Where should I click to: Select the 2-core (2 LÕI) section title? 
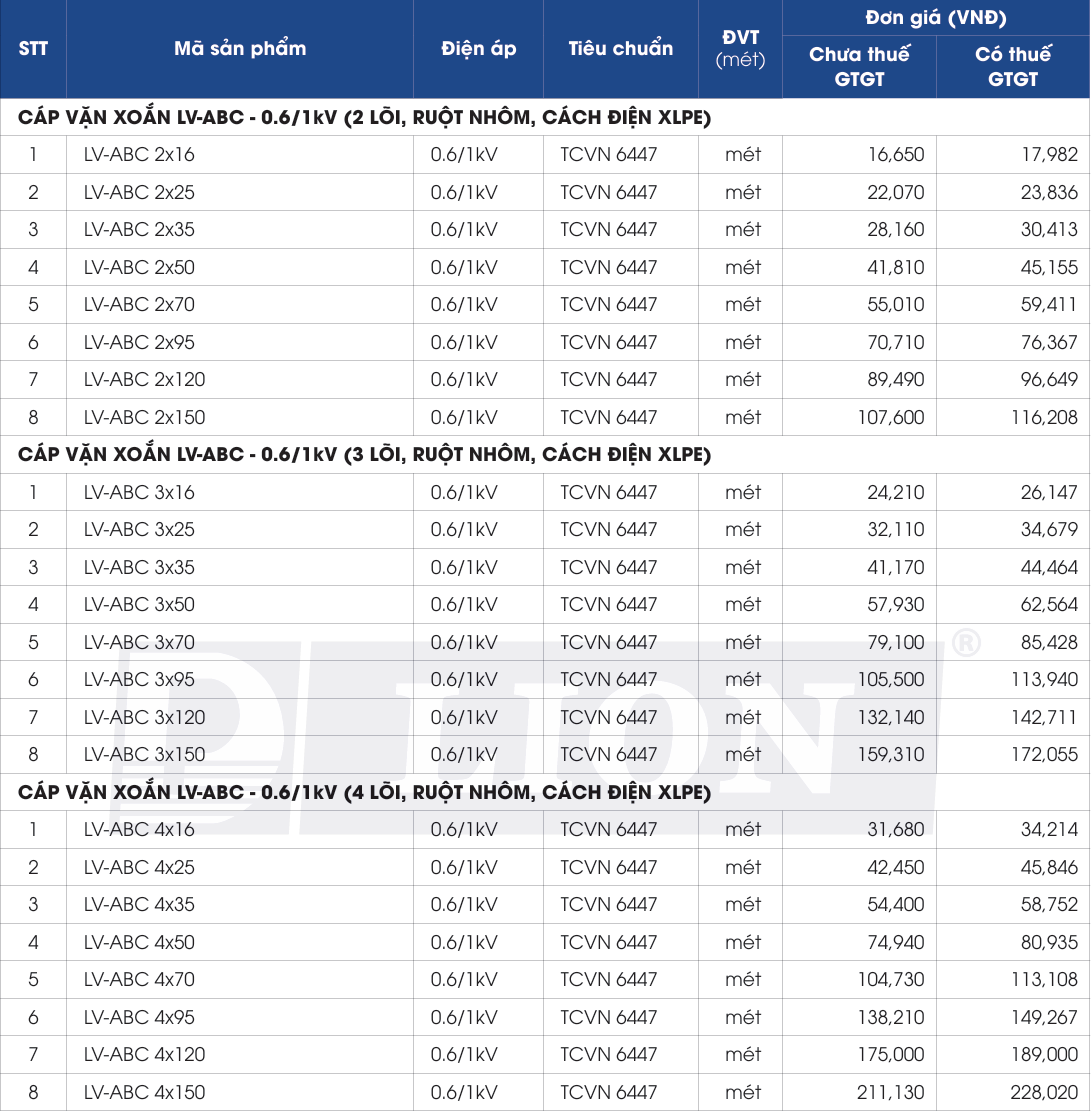[x=364, y=118]
